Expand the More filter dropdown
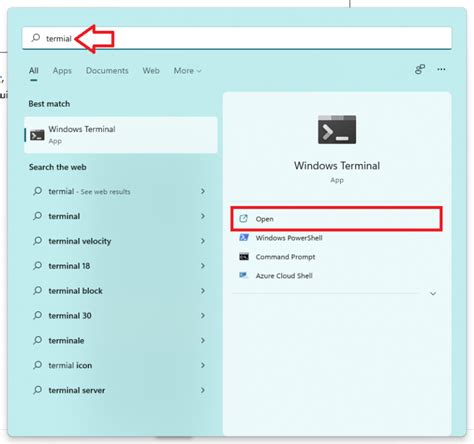This screenshot has width=474, height=444. [x=187, y=71]
